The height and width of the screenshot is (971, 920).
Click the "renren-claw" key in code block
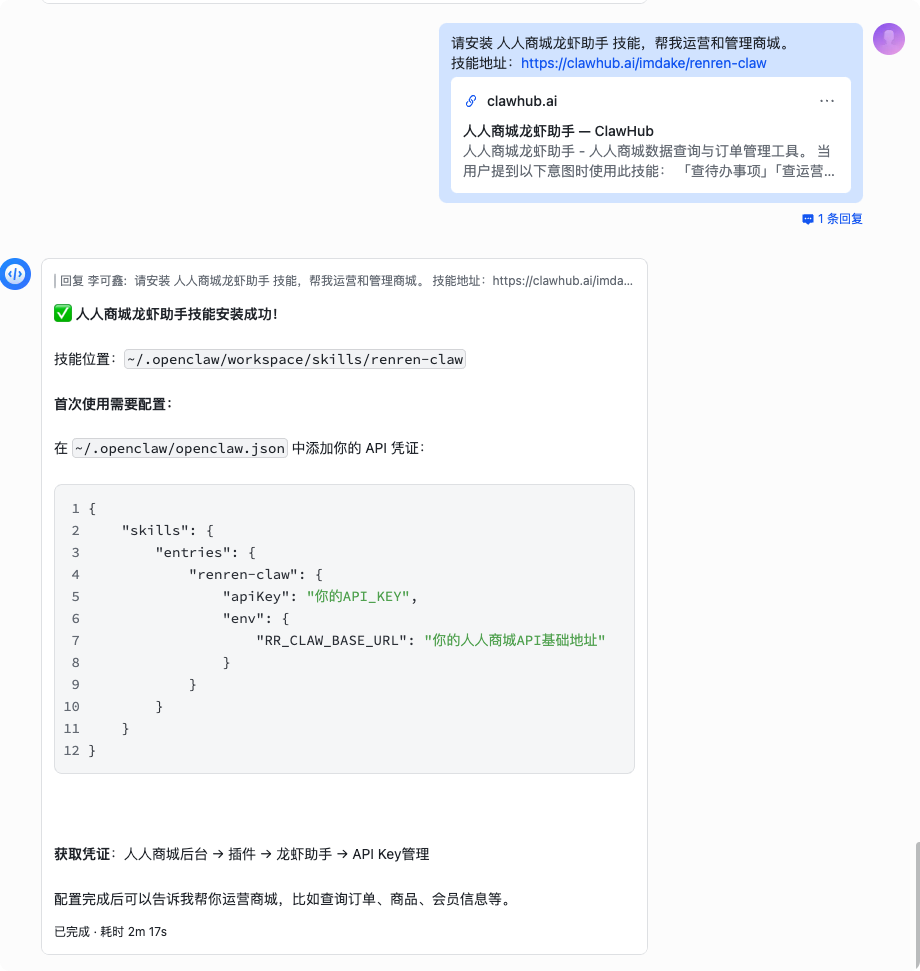(x=243, y=575)
